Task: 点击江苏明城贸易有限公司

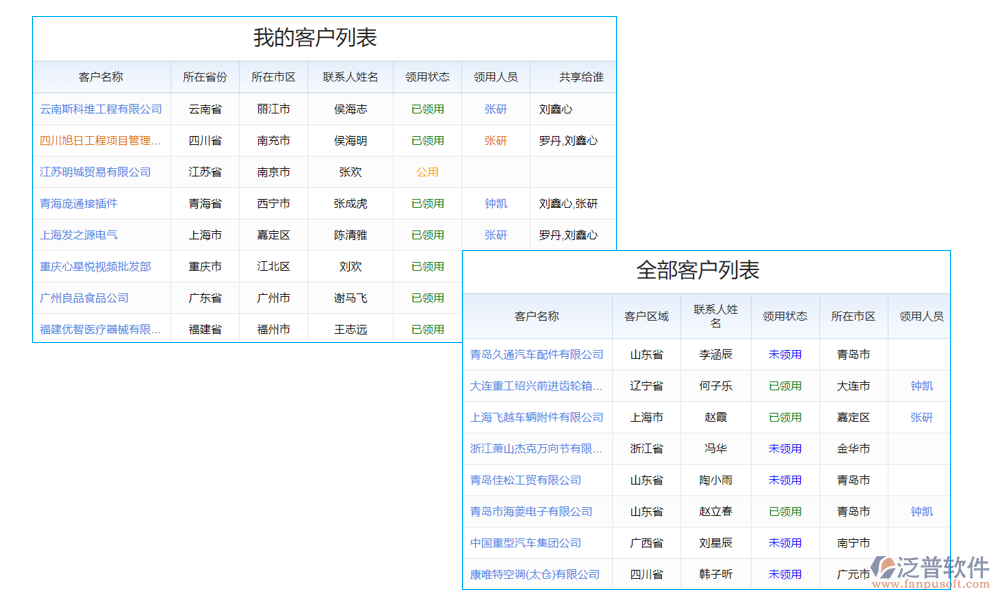Action: pos(94,172)
